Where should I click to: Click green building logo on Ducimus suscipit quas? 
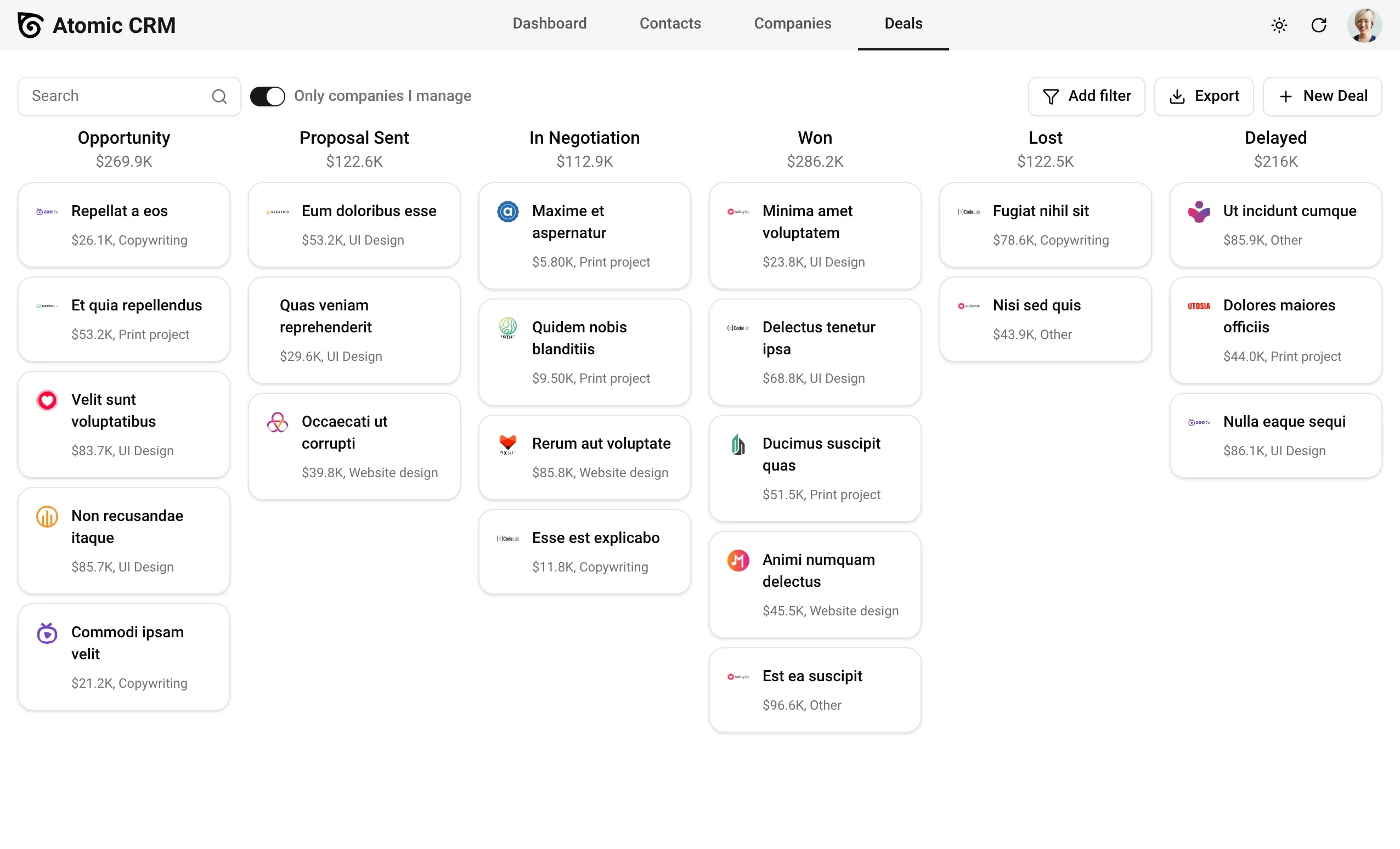(x=737, y=444)
